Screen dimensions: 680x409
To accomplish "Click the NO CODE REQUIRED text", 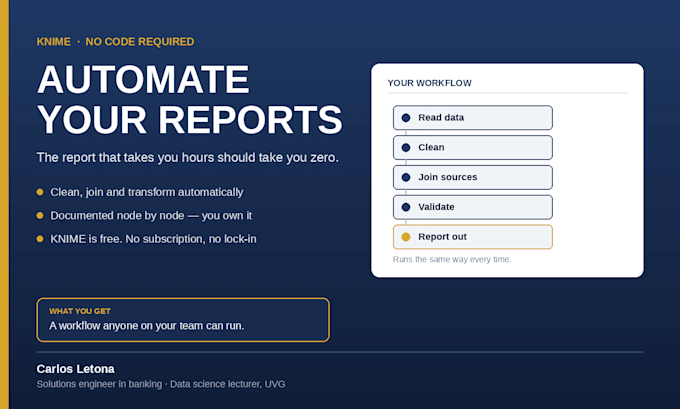I will coord(140,42).
